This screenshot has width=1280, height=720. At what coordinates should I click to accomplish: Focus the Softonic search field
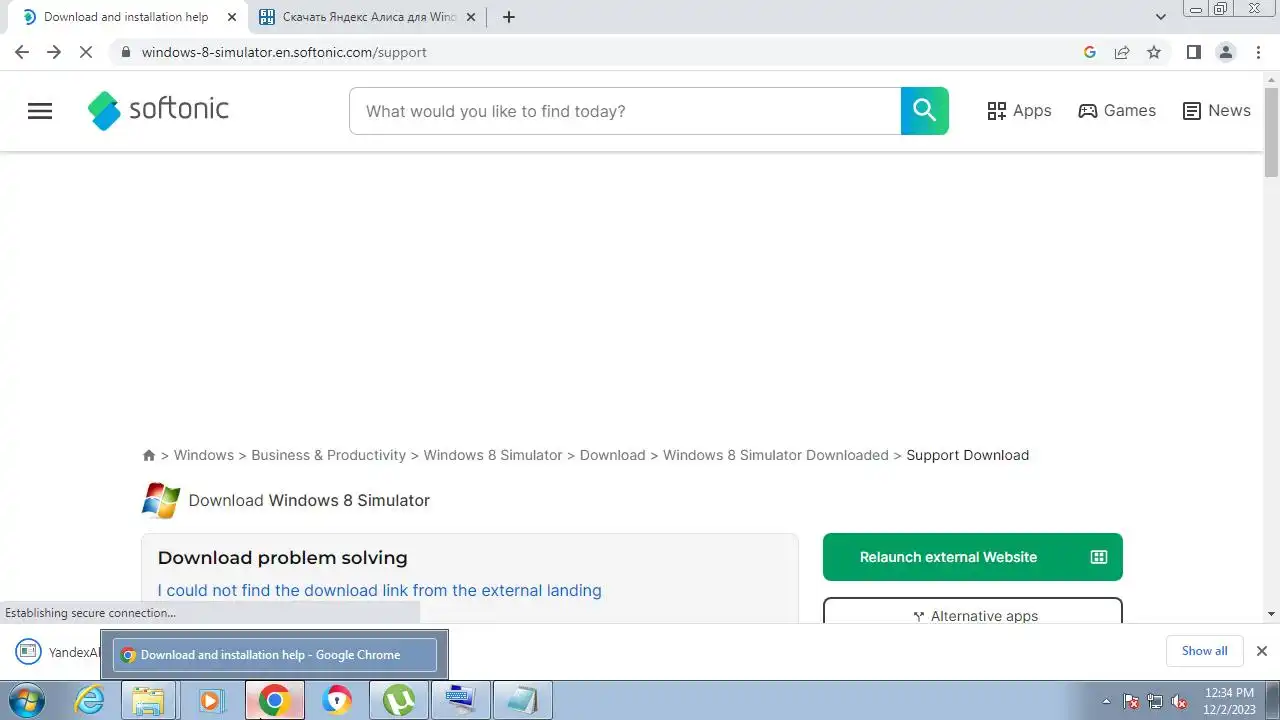click(625, 111)
